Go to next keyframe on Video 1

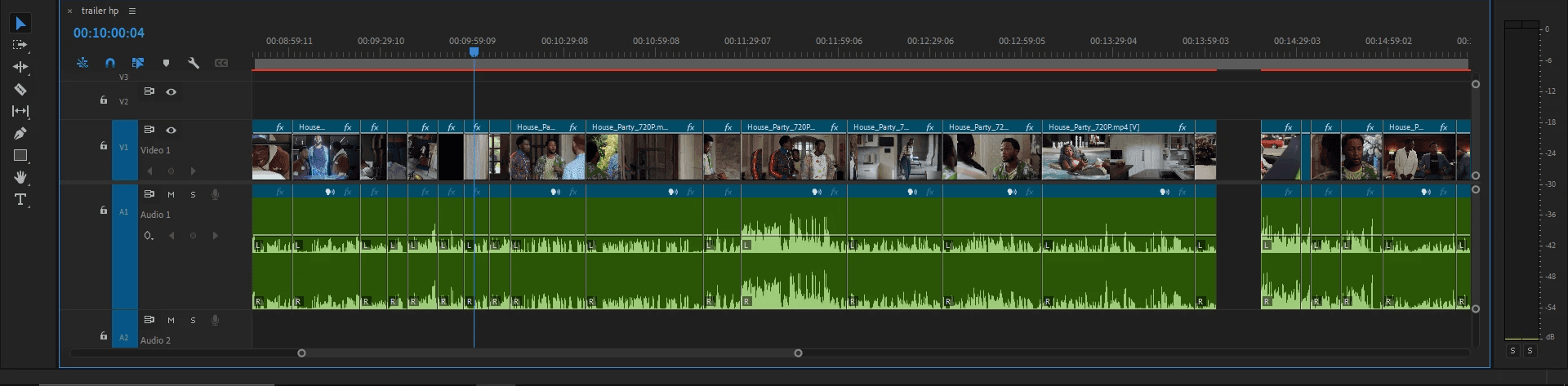(x=193, y=171)
